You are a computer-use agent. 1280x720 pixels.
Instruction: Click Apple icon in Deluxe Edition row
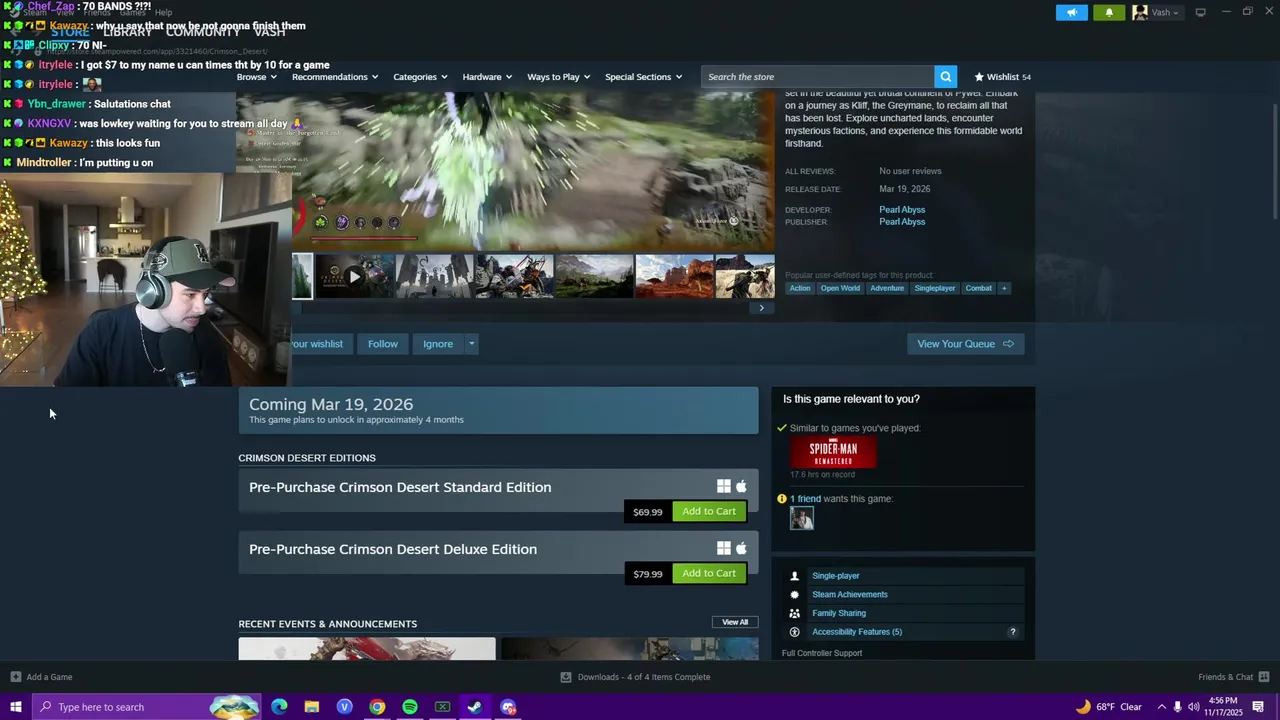click(741, 548)
